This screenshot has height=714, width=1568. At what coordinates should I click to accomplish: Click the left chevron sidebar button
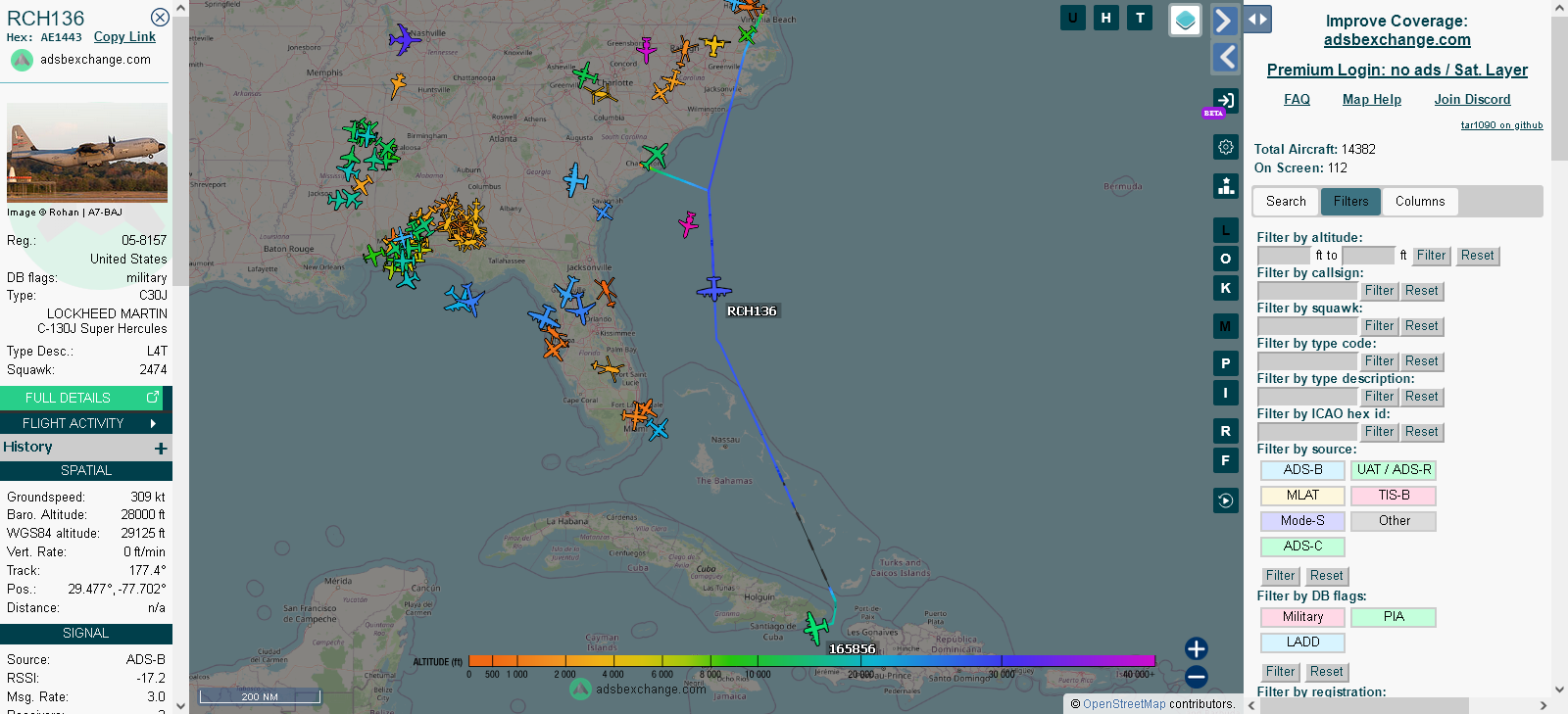point(1226,57)
